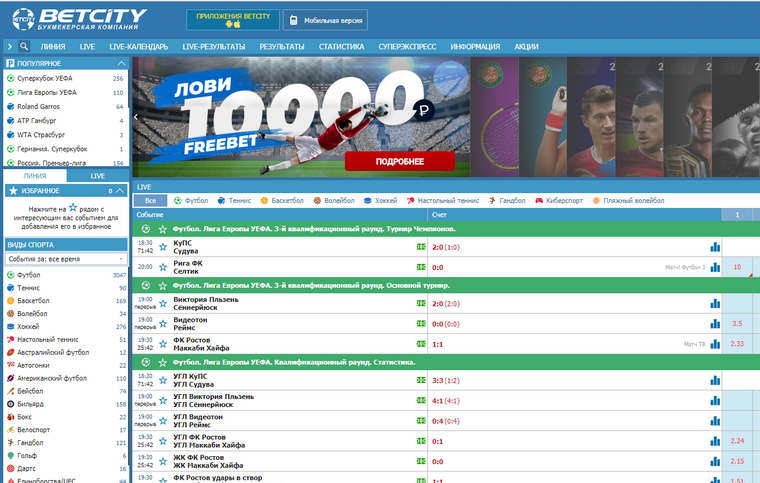Open the ЛИНИЯ menu item
The height and width of the screenshot is (483, 760).
click(x=53, y=47)
